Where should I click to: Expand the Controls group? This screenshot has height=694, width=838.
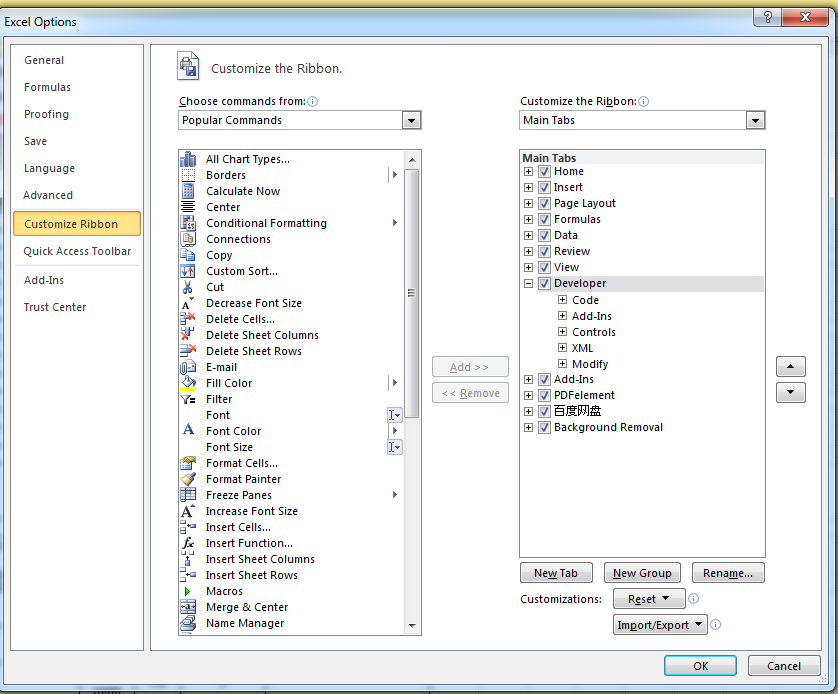[x=562, y=332]
